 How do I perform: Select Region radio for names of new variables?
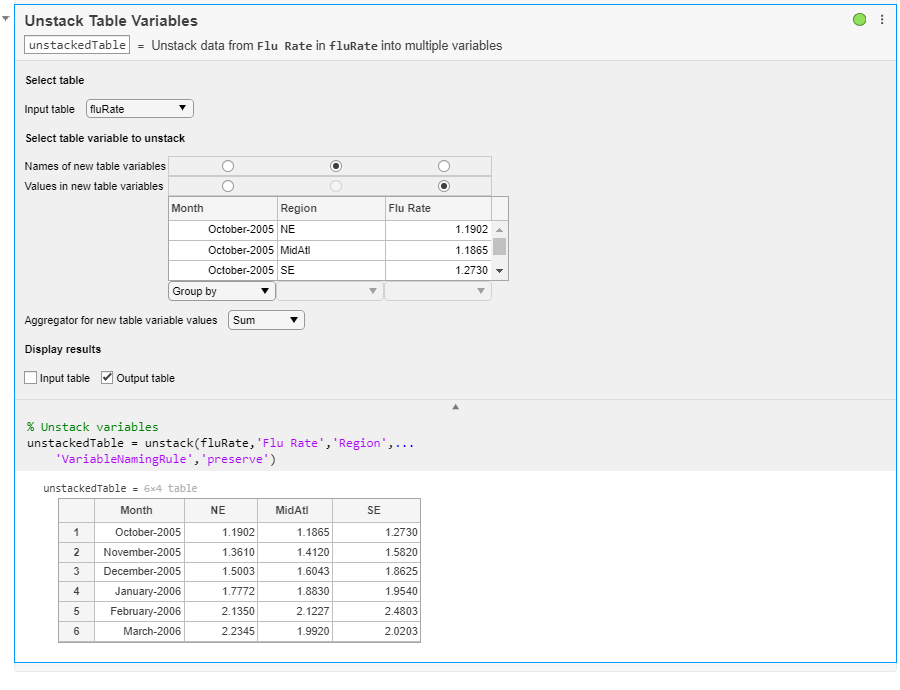[336, 166]
